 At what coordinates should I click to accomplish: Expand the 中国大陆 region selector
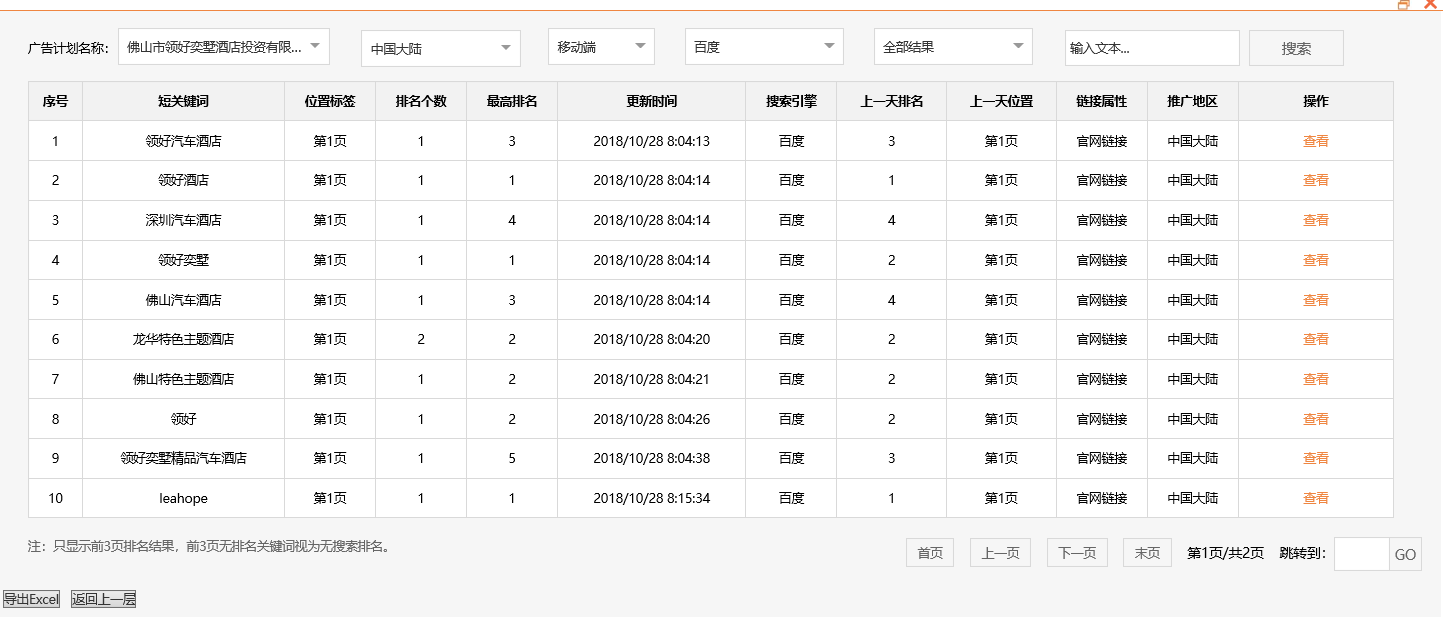[440, 46]
